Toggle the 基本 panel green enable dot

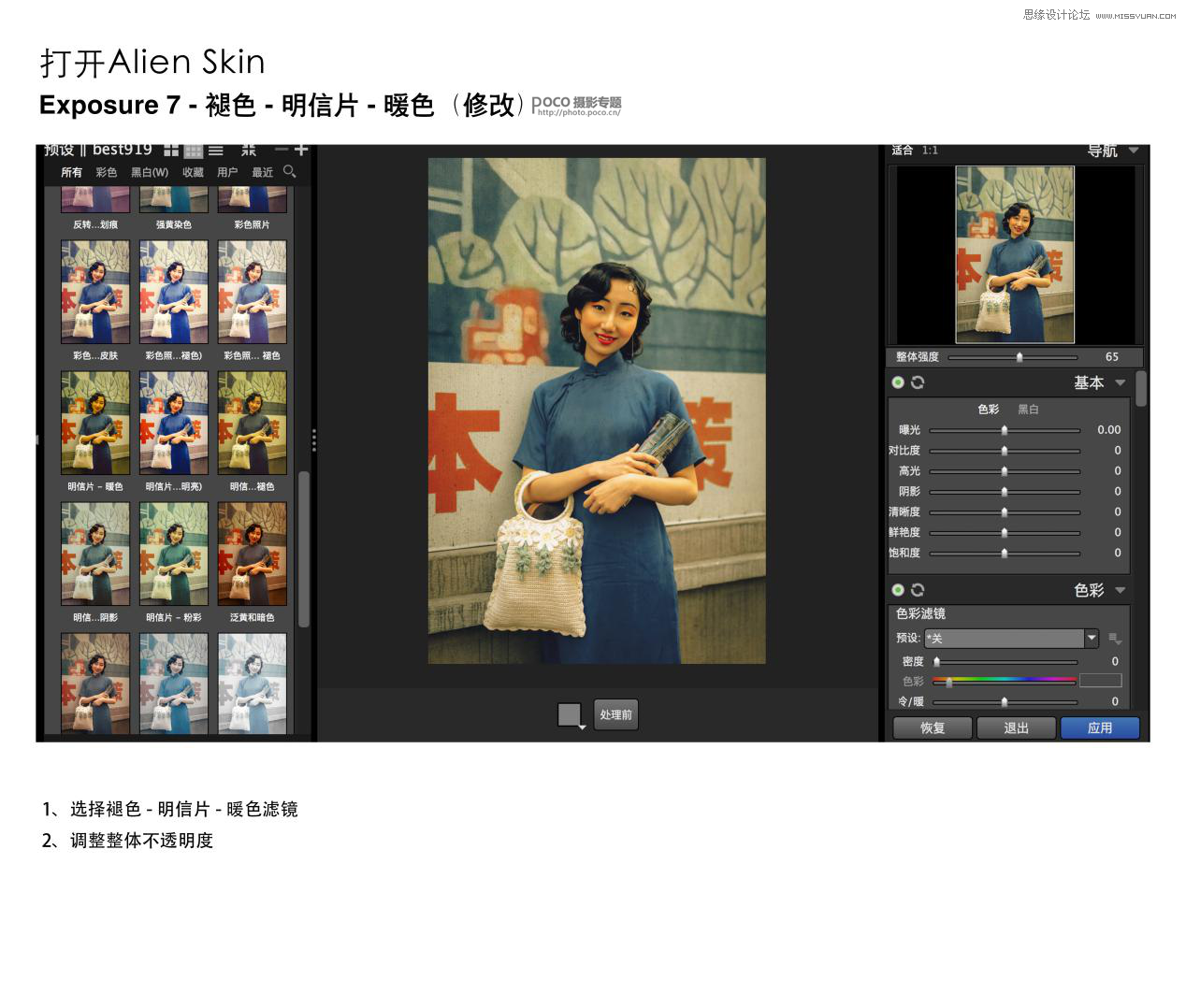point(898,382)
